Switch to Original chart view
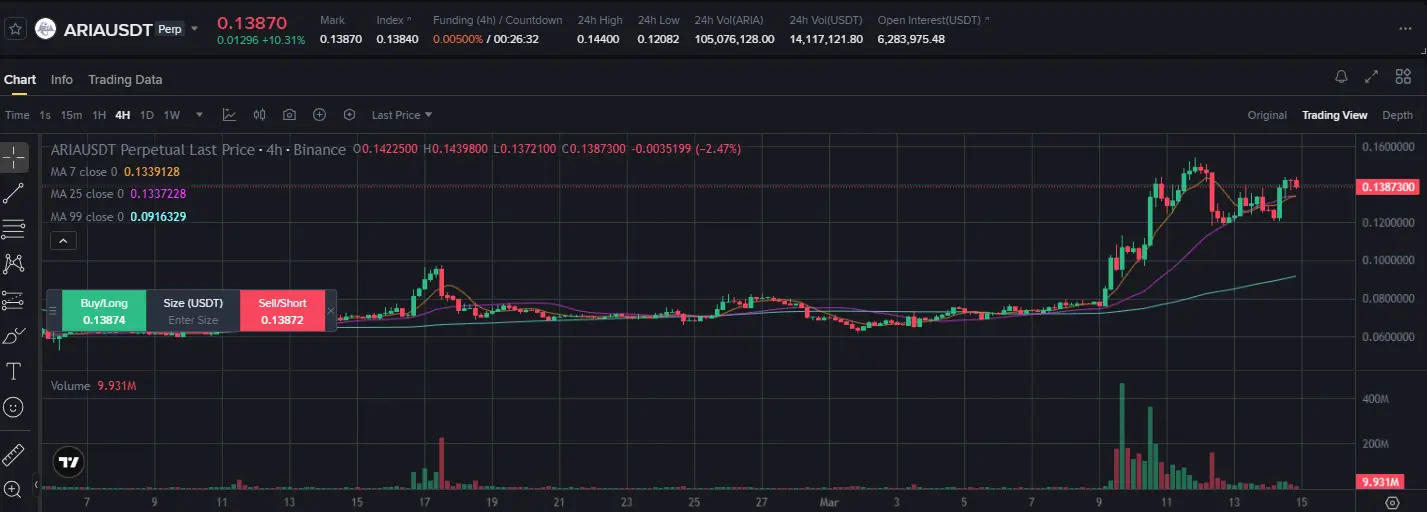 pos(1267,115)
